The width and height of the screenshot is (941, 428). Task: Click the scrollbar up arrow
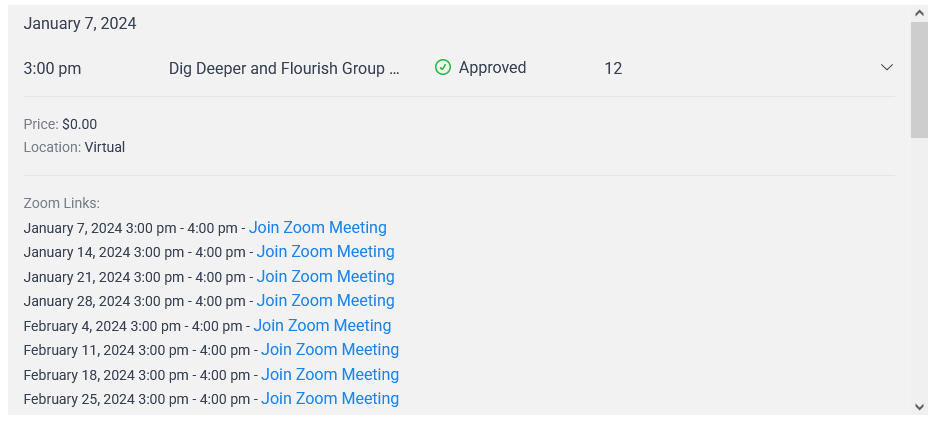pyautogui.click(x=919, y=13)
